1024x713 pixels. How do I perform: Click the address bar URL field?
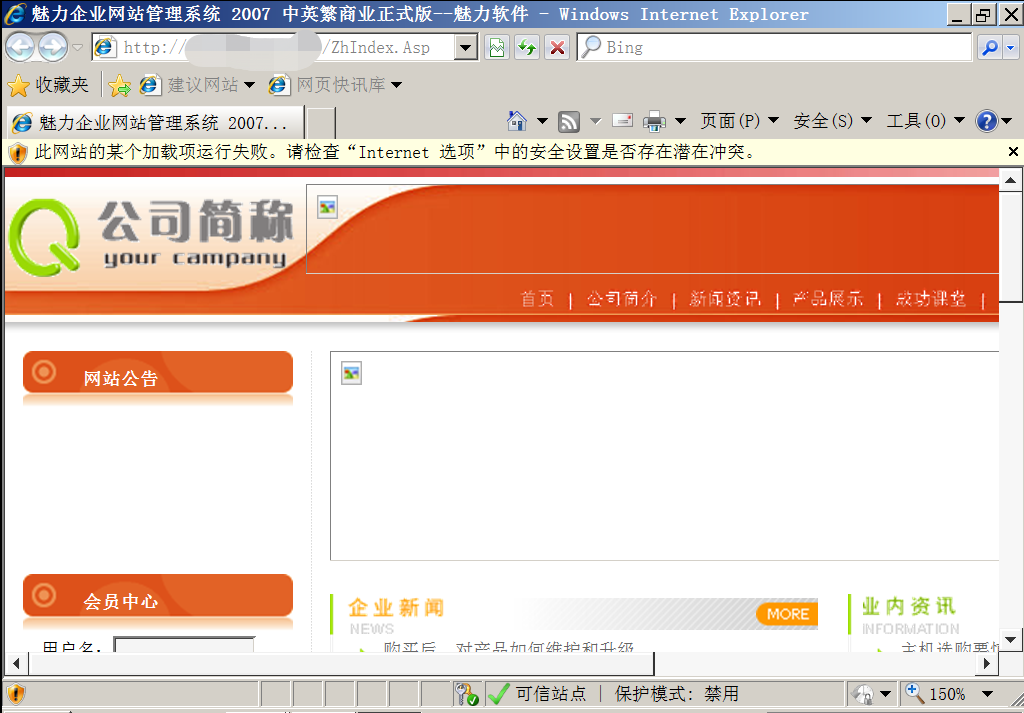tap(274, 48)
